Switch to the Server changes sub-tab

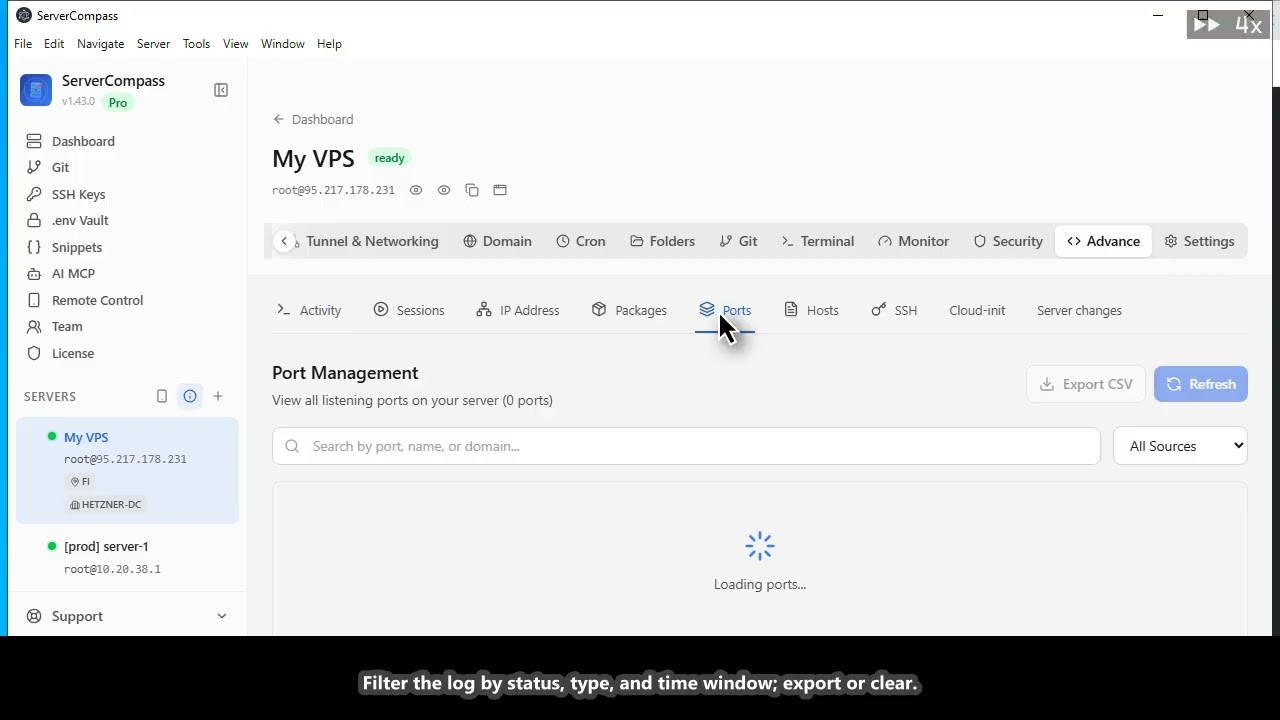(x=1079, y=310)
